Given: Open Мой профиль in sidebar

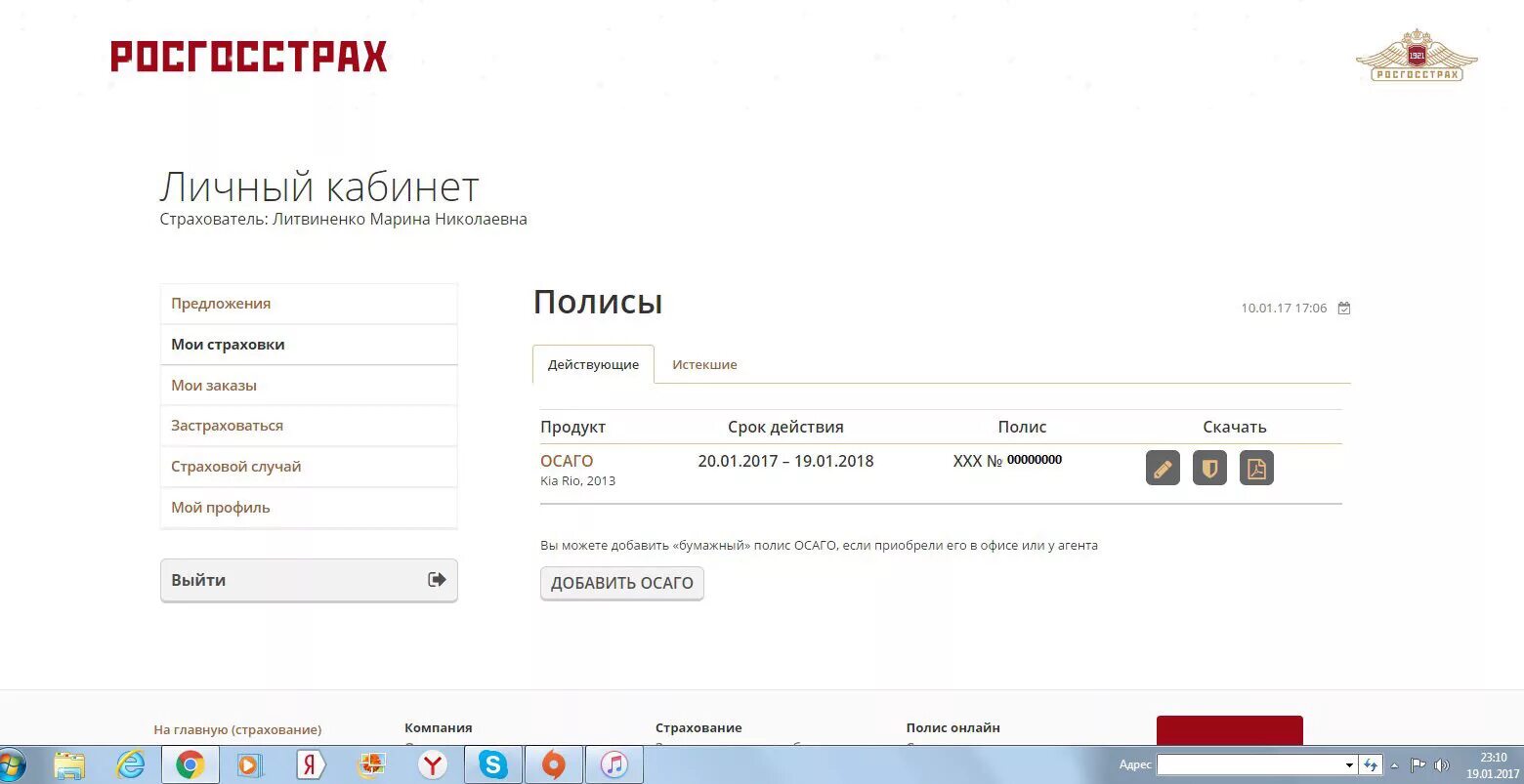Looking at the screenshot, I should click(x=309, y=508).
